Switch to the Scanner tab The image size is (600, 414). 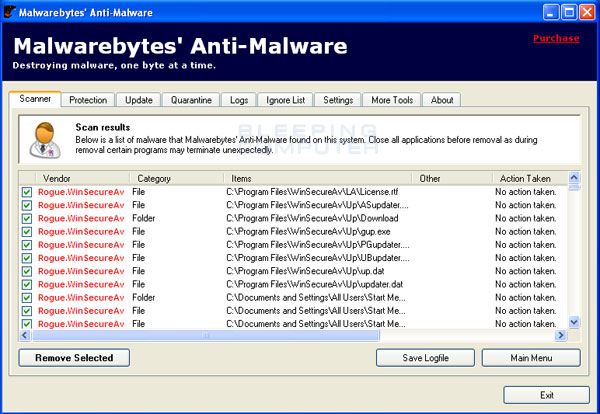[x=35, y=99]
